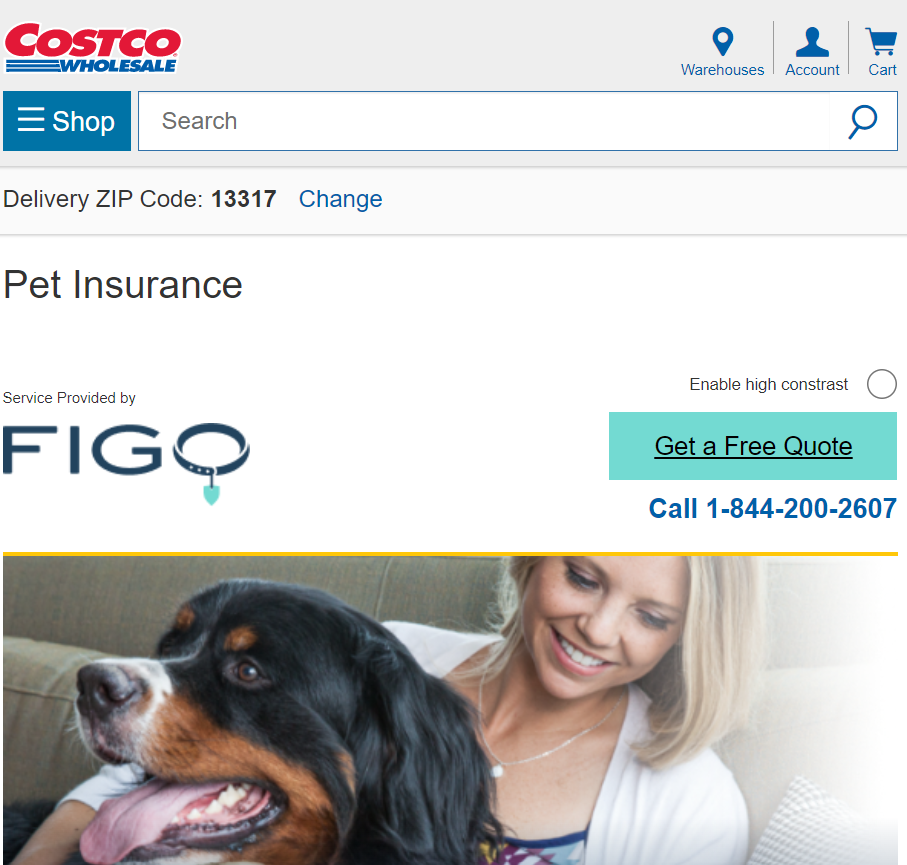Click the Costco Wholesale logo
The image size is (907, 865).
93,48
